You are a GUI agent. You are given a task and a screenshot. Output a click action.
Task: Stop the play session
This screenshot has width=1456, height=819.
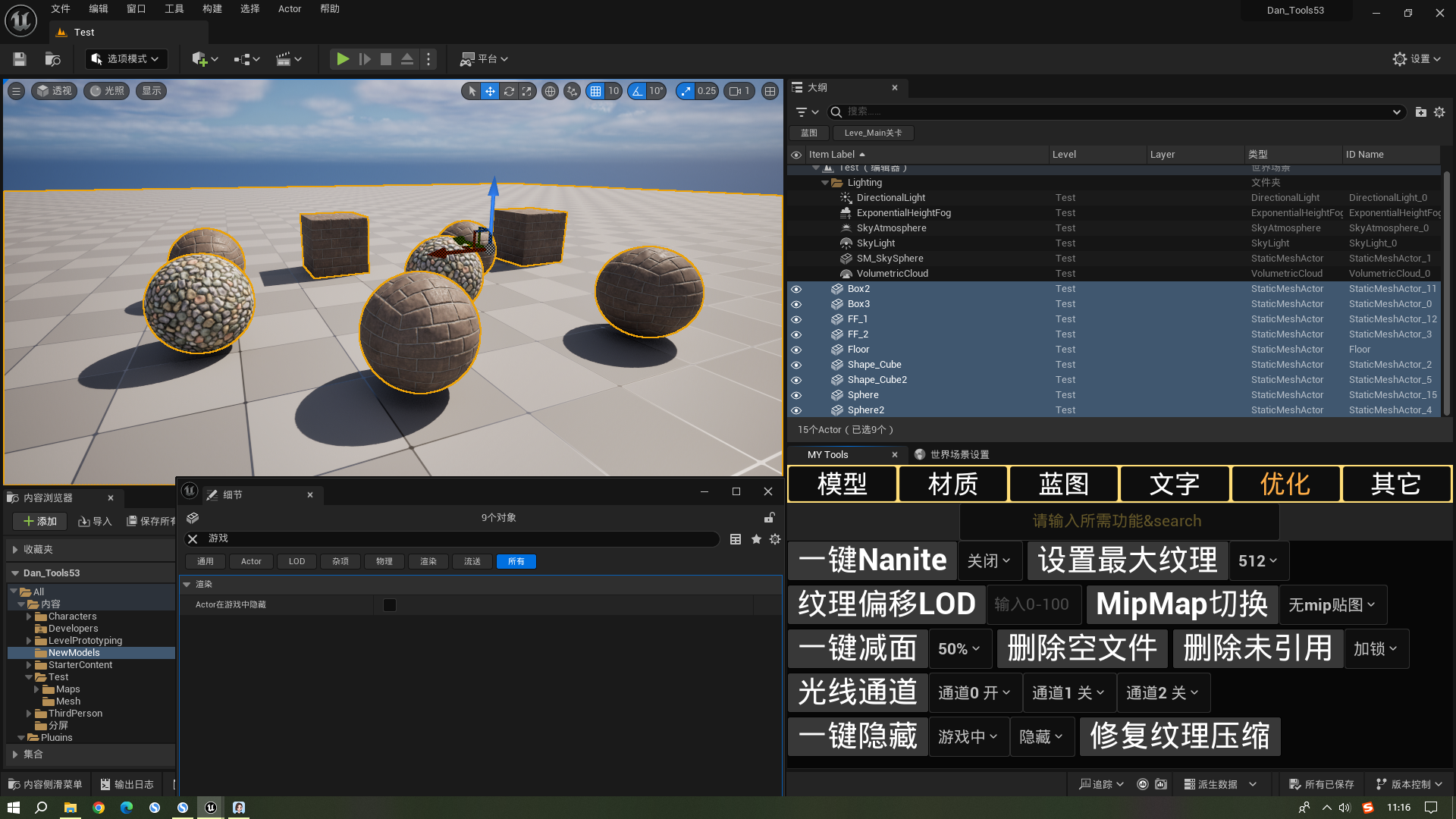click(x=386, y=59)
